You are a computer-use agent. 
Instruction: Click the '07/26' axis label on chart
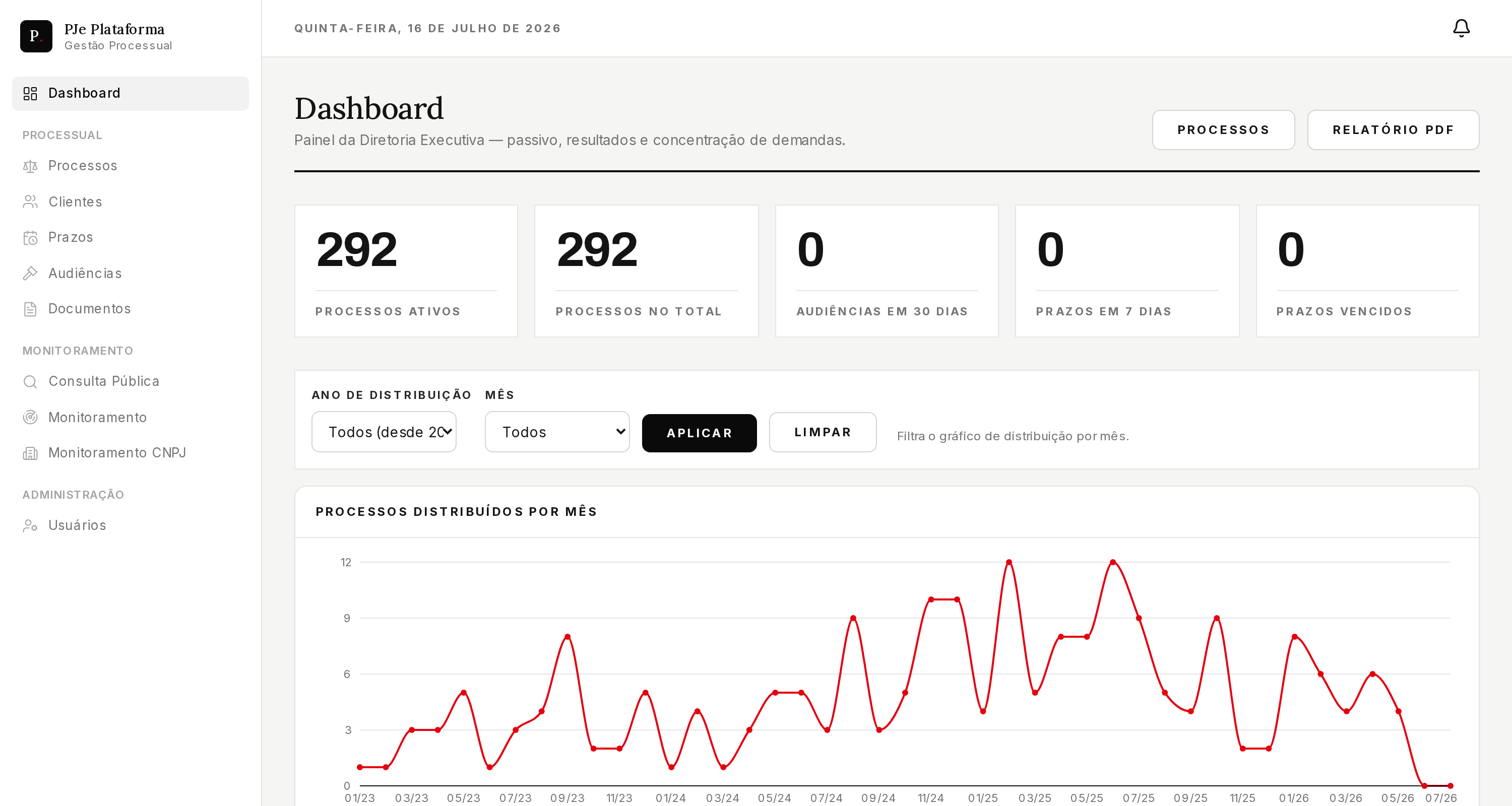(x=1441, y=798)
